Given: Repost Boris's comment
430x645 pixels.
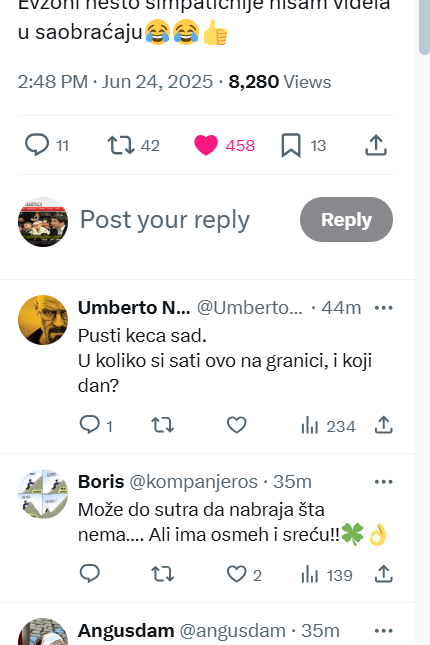Looking at the screenshot, I should (163, 574).
